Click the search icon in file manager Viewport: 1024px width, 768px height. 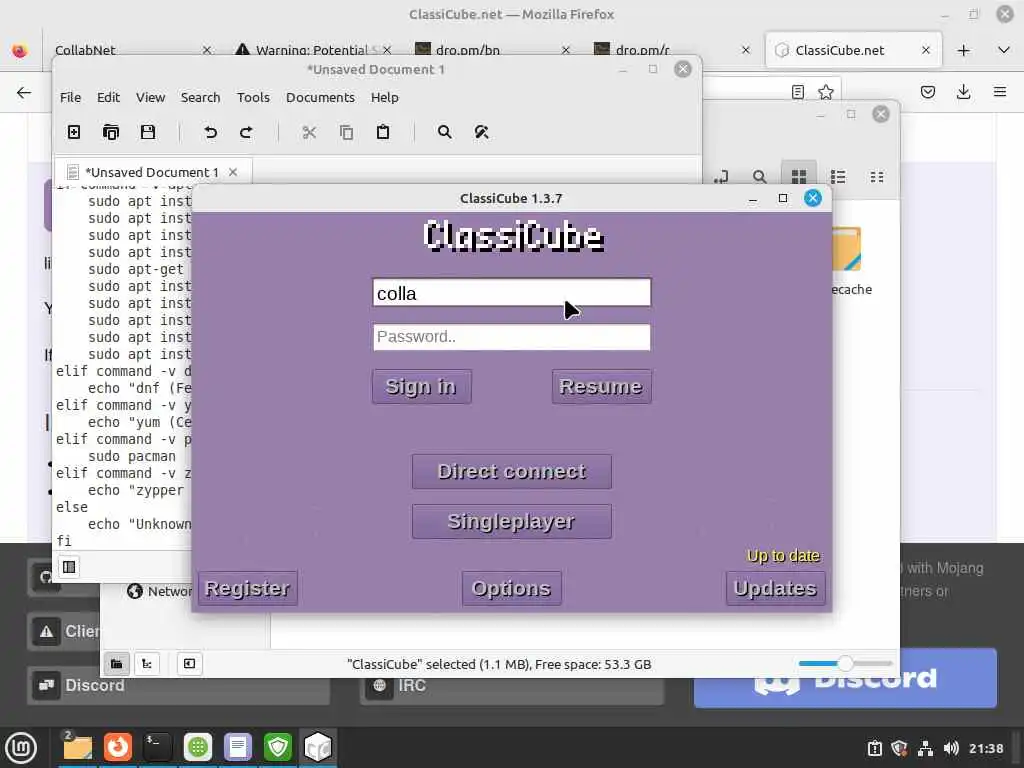coord(760,177)
